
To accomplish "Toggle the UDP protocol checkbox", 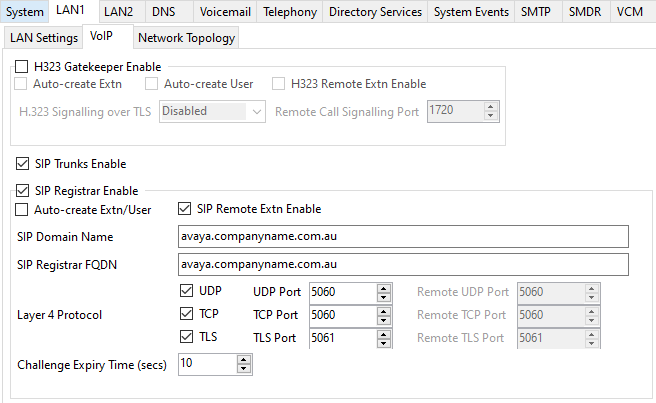I will click(x=186, y=290).
